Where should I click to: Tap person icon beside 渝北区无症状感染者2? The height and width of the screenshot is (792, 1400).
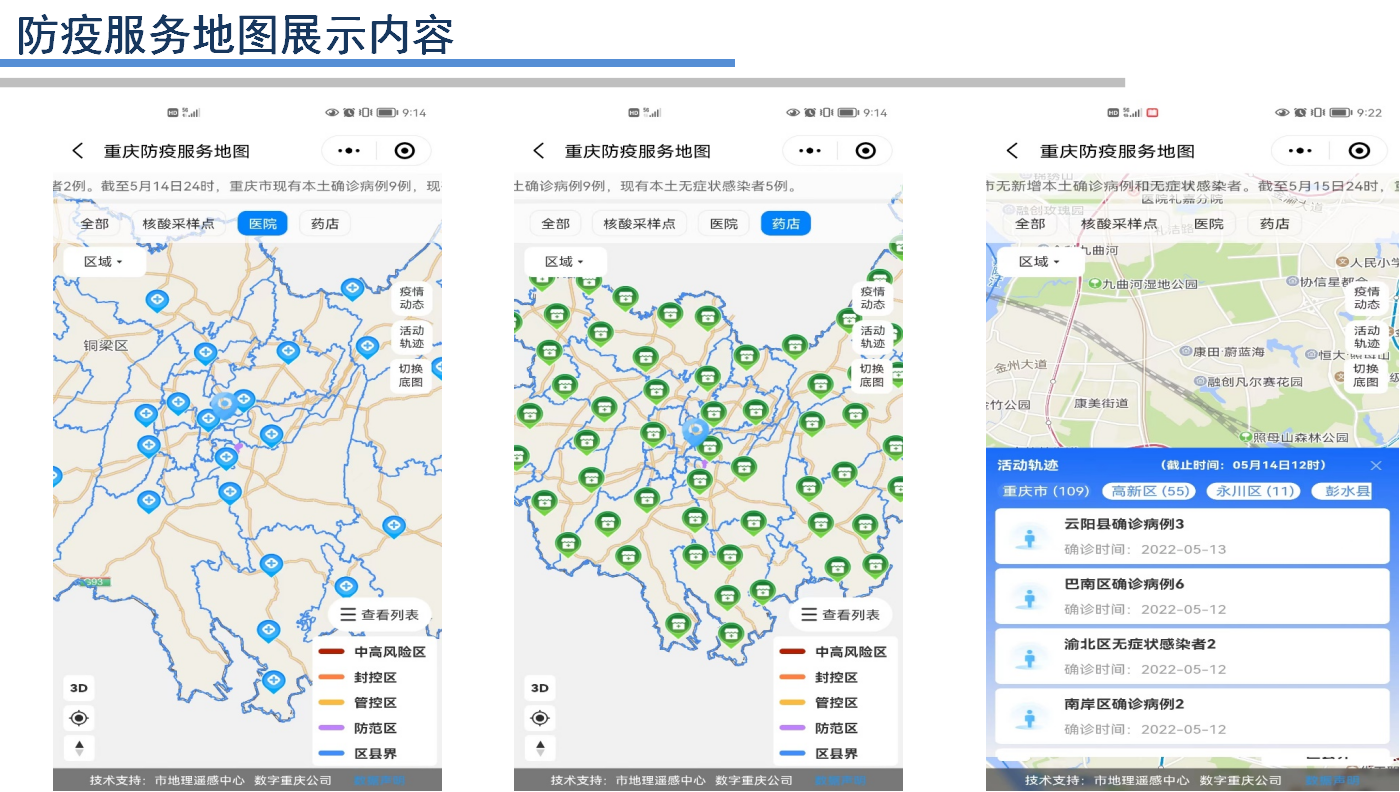(x=1028, y=658)
